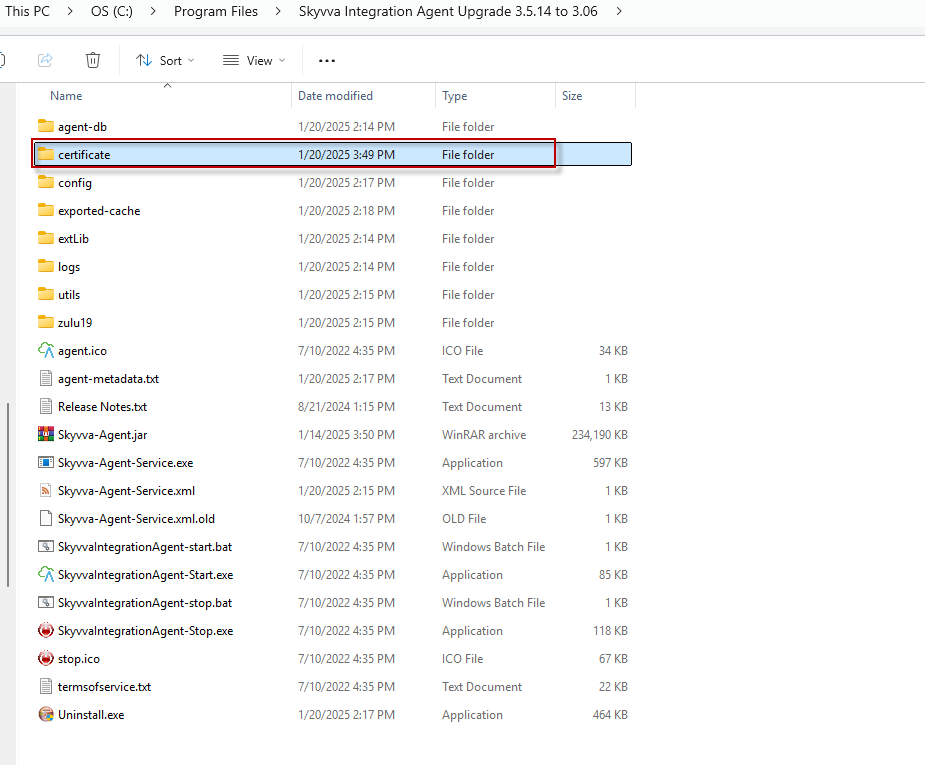Expand the View options dropdown
The height and width of the screenshot is (765, 925).
(253, 61)
